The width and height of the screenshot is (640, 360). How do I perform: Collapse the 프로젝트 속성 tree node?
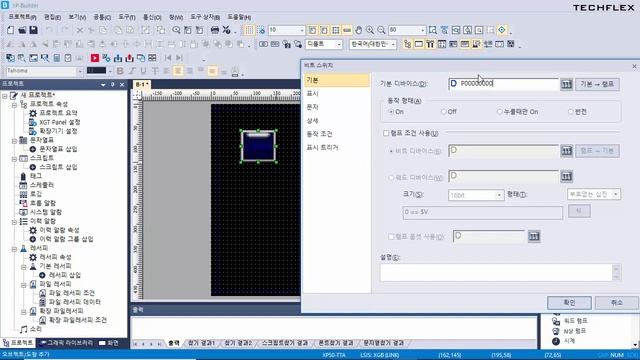pyautogui.click(x=14, y=104)
